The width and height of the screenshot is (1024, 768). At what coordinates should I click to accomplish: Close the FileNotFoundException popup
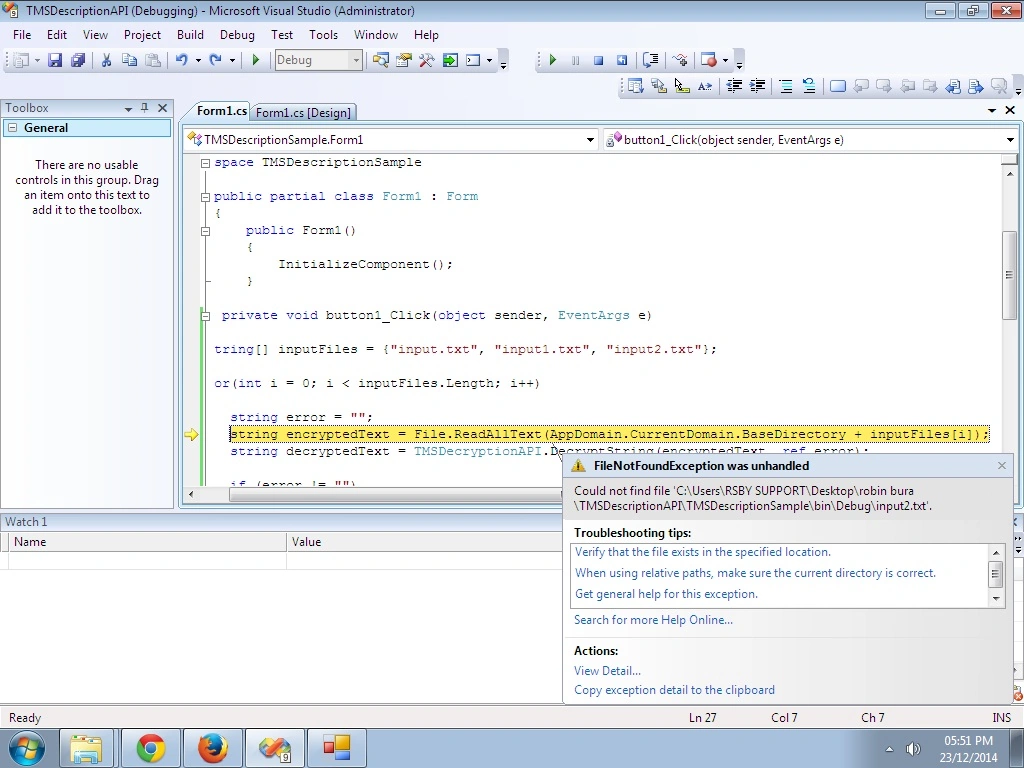[x=1002, y=466]
